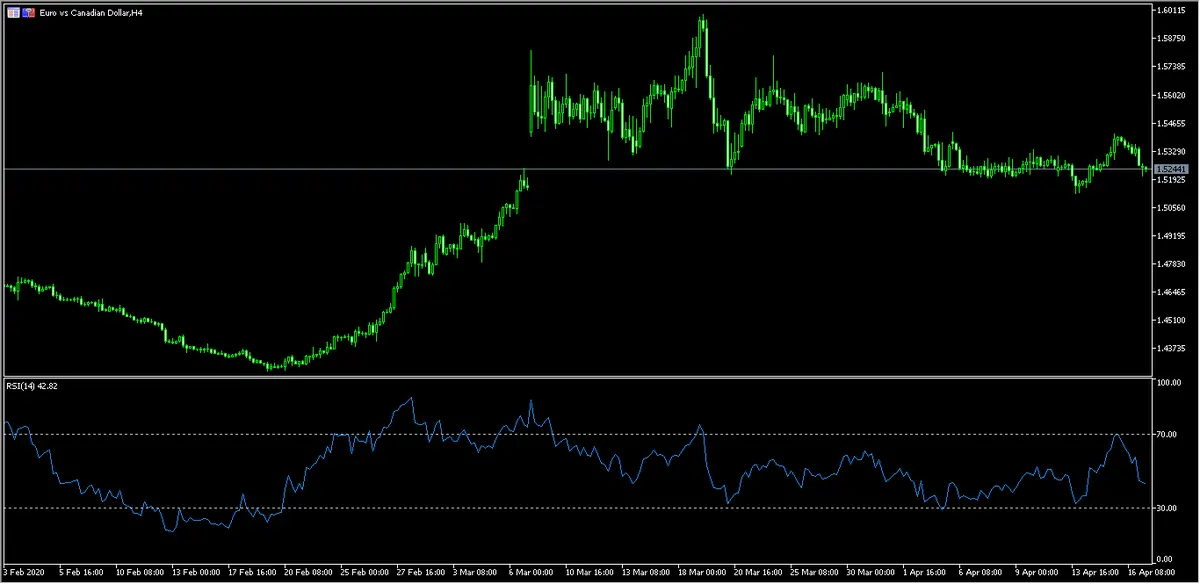Click the One Click Trading icon beside chart title
The height and width of the screenshot is (584, 1200).
(x=28, y=13)
